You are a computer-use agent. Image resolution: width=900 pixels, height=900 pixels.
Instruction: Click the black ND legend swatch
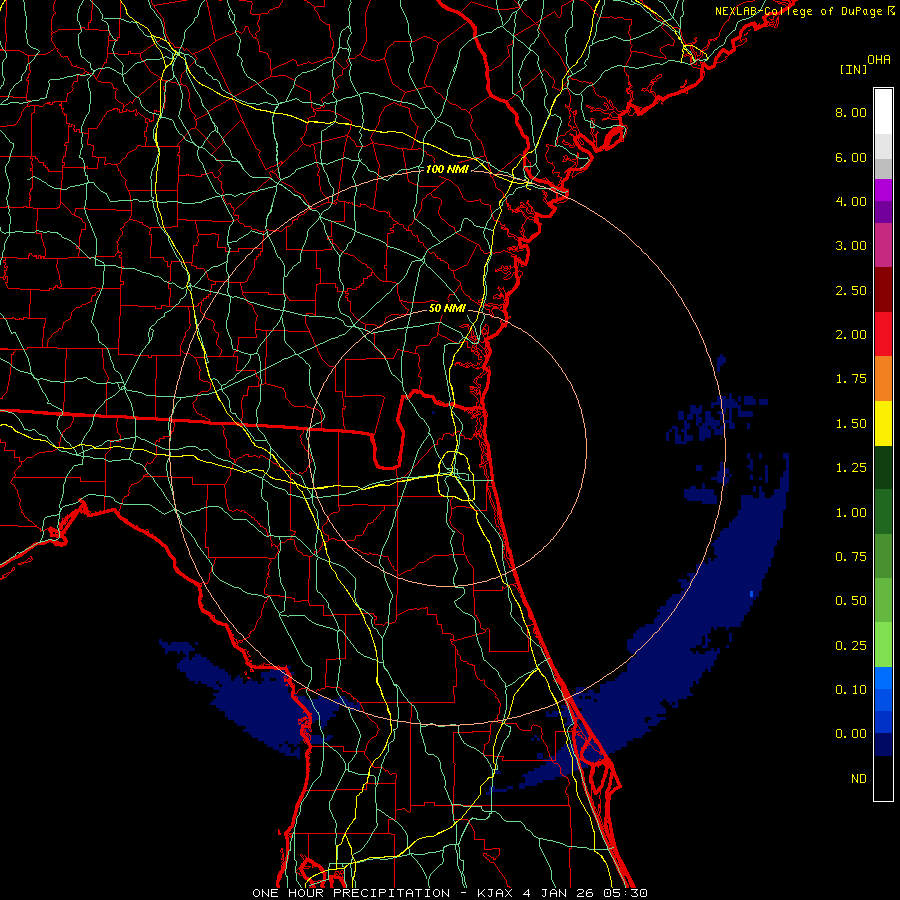pyautogui.click(x=883, y=778)
